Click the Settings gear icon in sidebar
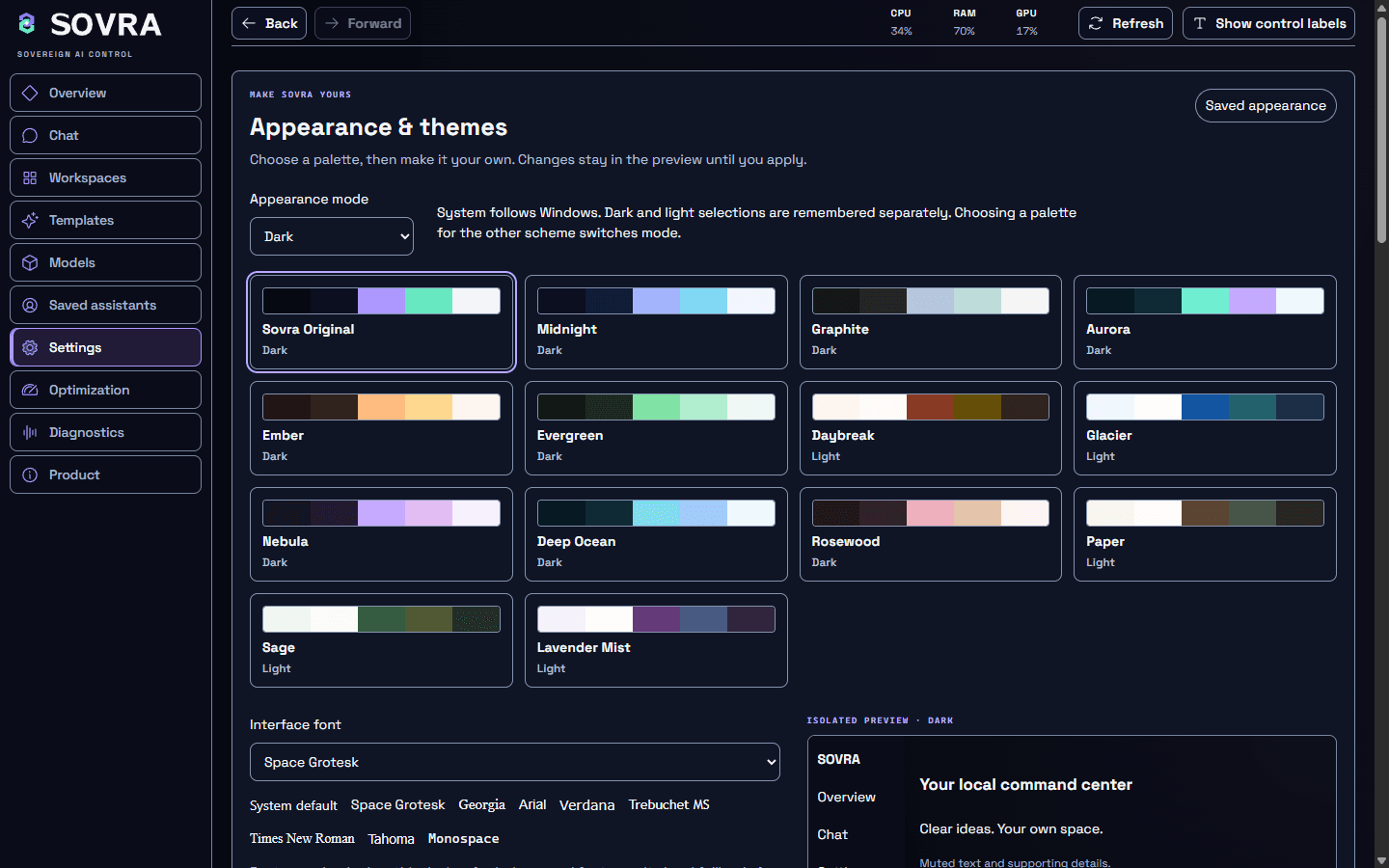Screen dimensions: 1389x868 pyautogui.click(x=30, y=348)
